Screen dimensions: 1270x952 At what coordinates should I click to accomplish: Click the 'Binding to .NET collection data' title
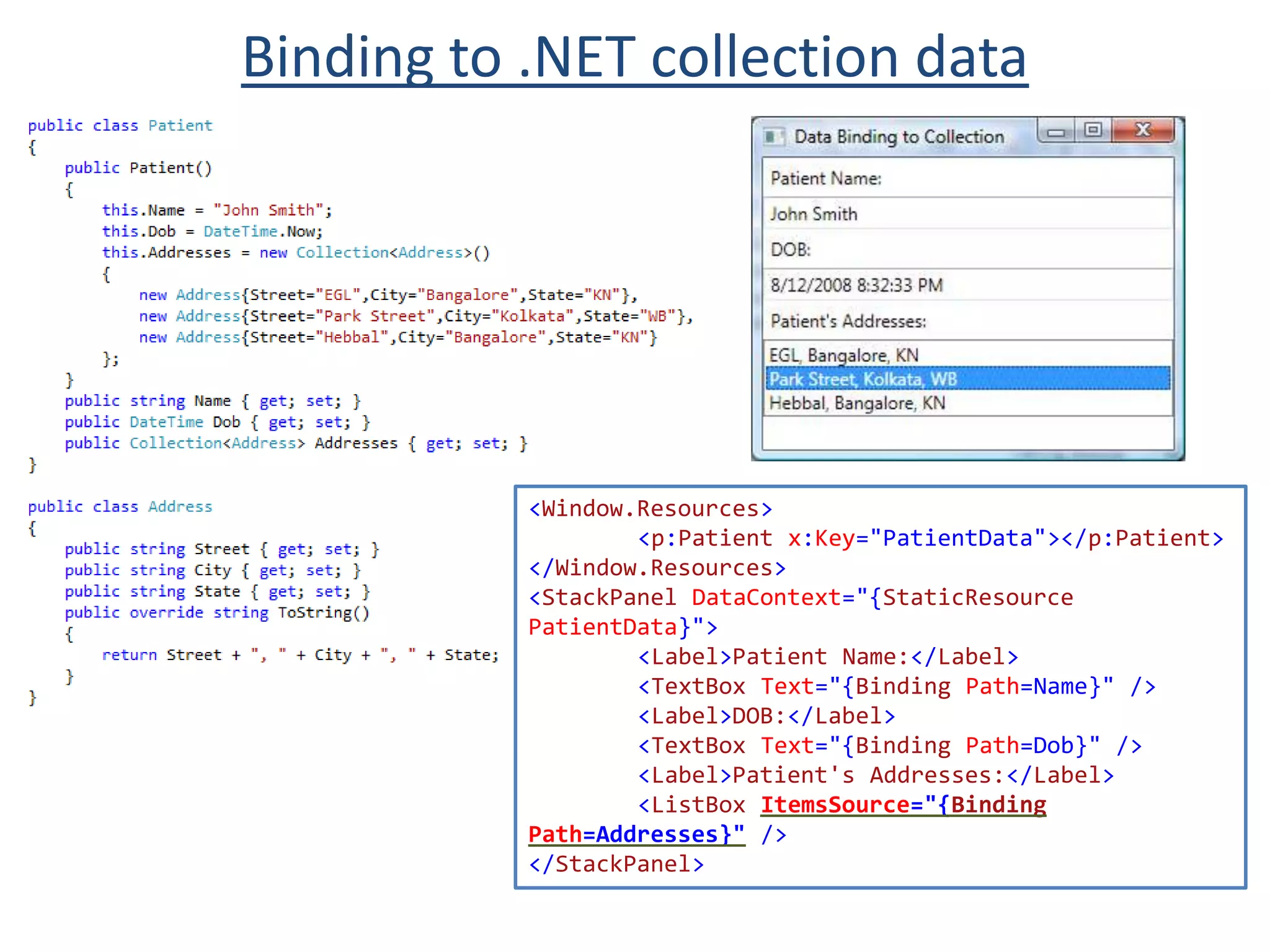click(634, 57)
